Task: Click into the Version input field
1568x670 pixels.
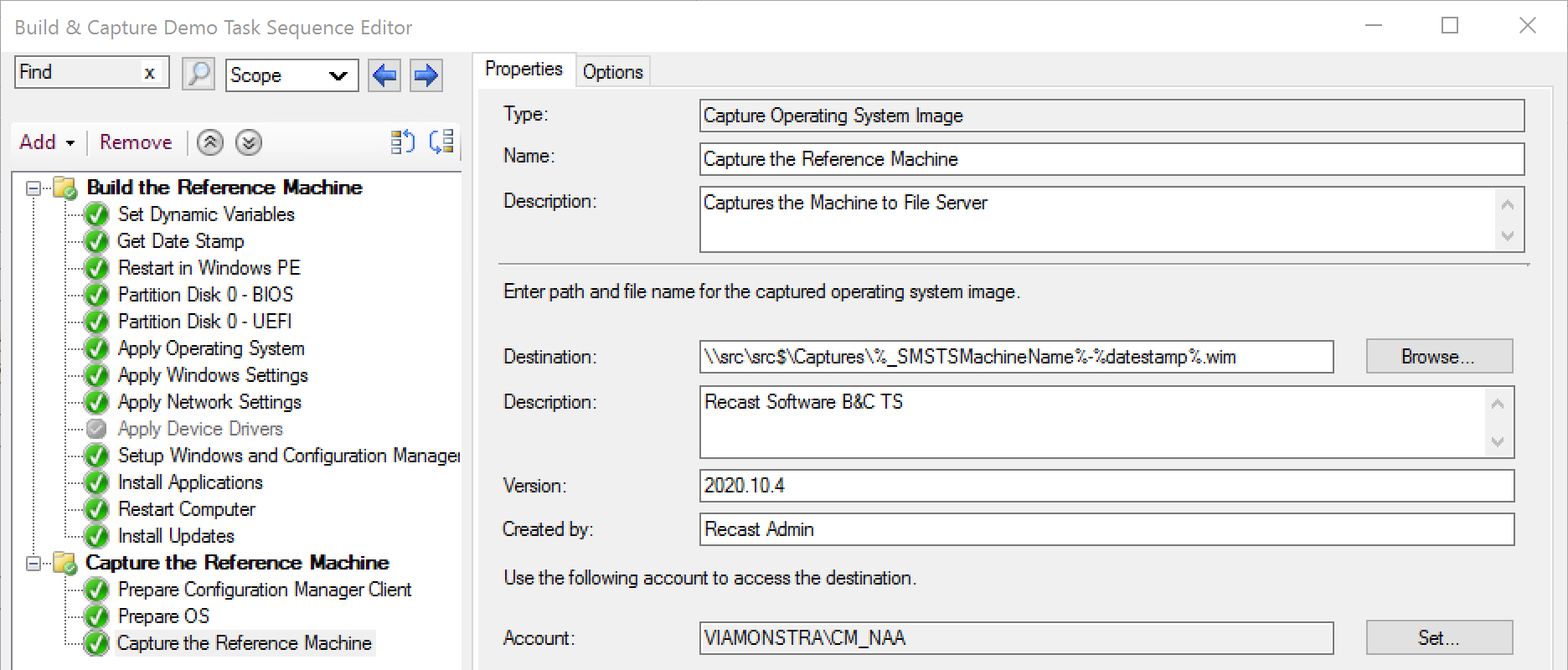Action: point(1106,486)
